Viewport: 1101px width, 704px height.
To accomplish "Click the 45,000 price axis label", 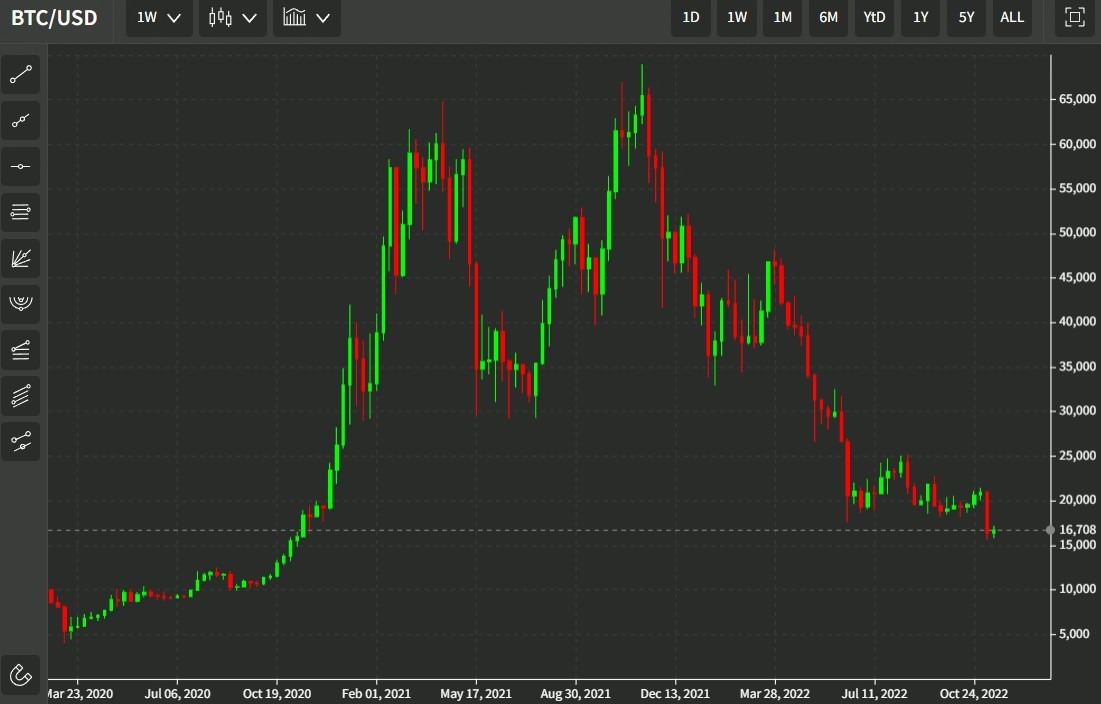I will 1077,277.
